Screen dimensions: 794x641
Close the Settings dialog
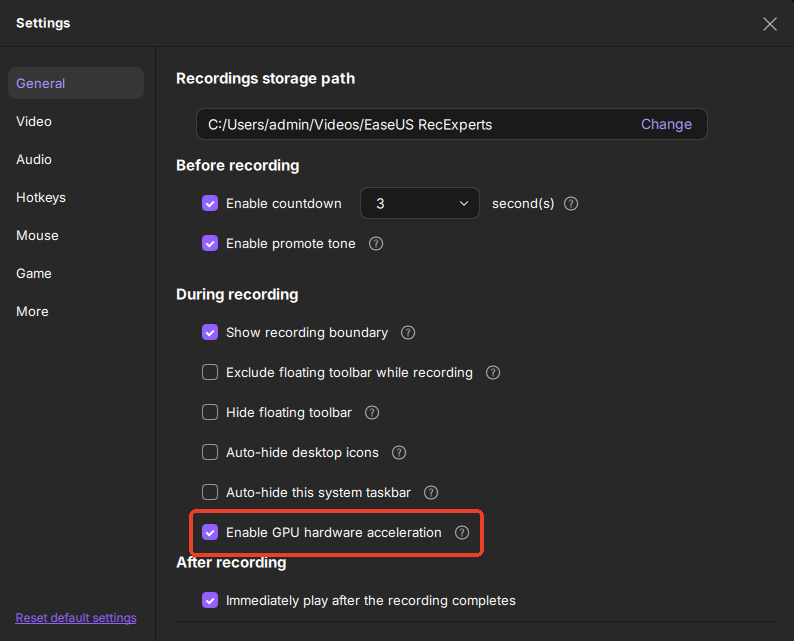click(770, 24)
